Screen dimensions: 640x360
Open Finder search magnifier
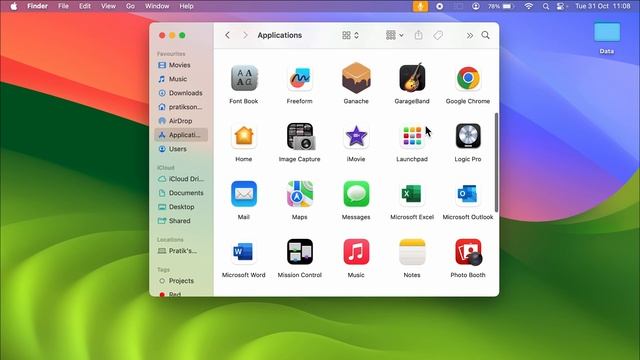(485, 35)
